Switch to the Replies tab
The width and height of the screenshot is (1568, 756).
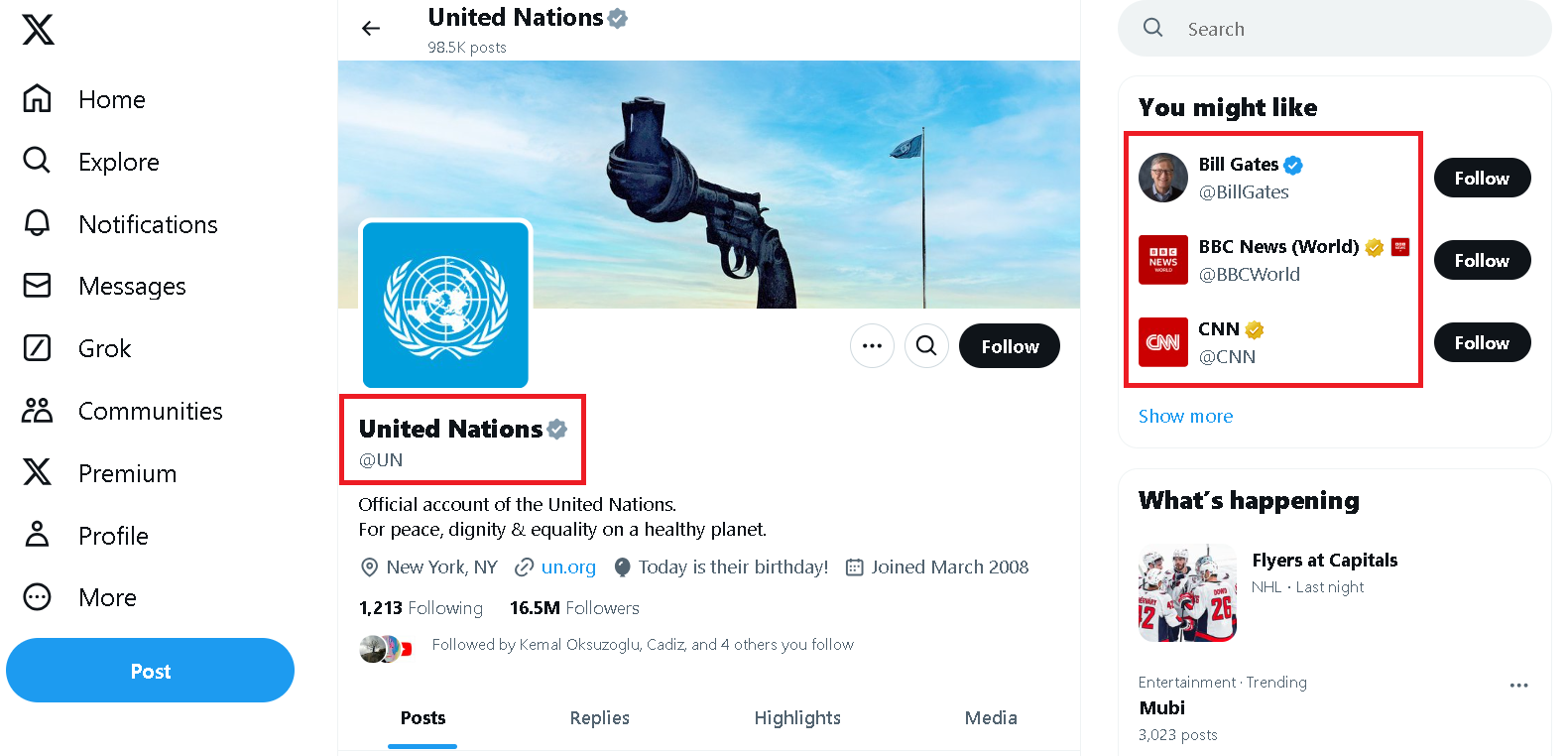(x=599, y=717)
